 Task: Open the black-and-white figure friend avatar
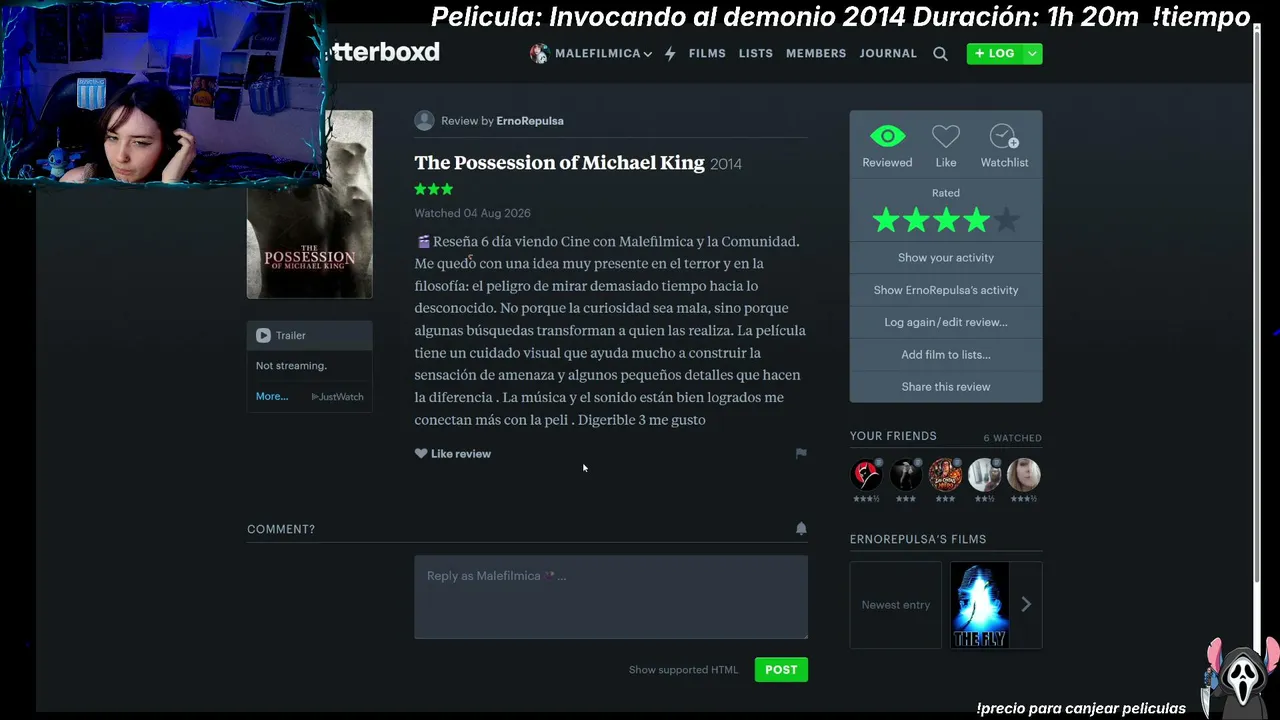pyautogui.click(x=906, y=474)
